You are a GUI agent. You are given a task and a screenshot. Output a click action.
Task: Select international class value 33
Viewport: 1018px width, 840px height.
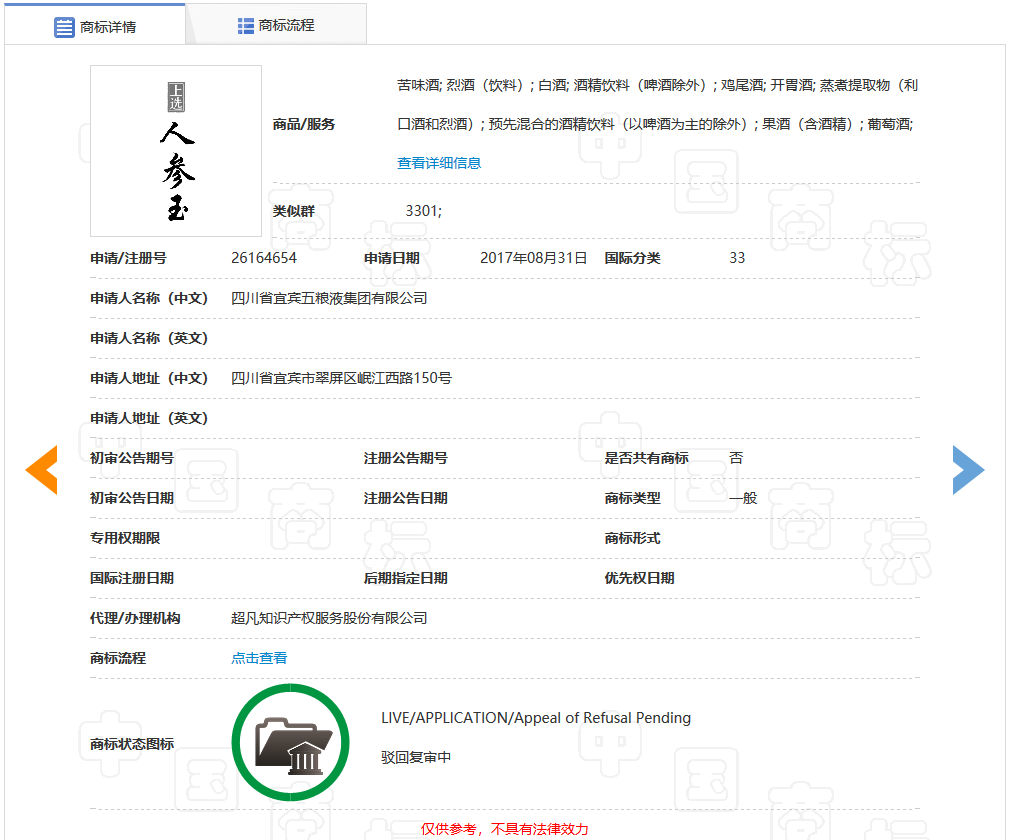[737, 258]
